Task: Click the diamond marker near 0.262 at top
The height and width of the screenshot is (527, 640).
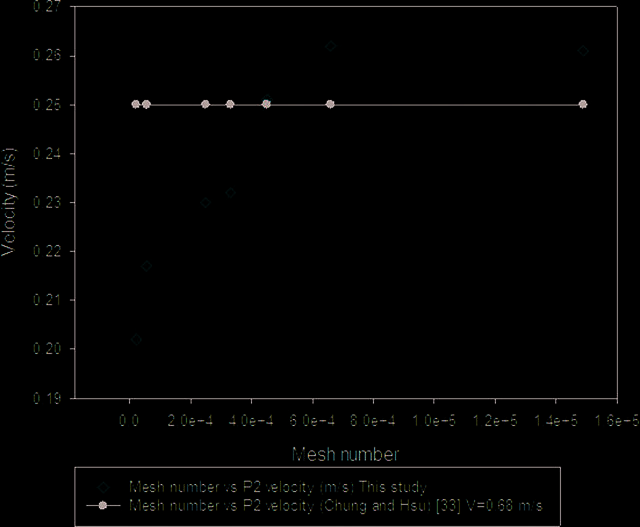Action: pos(331,46)
